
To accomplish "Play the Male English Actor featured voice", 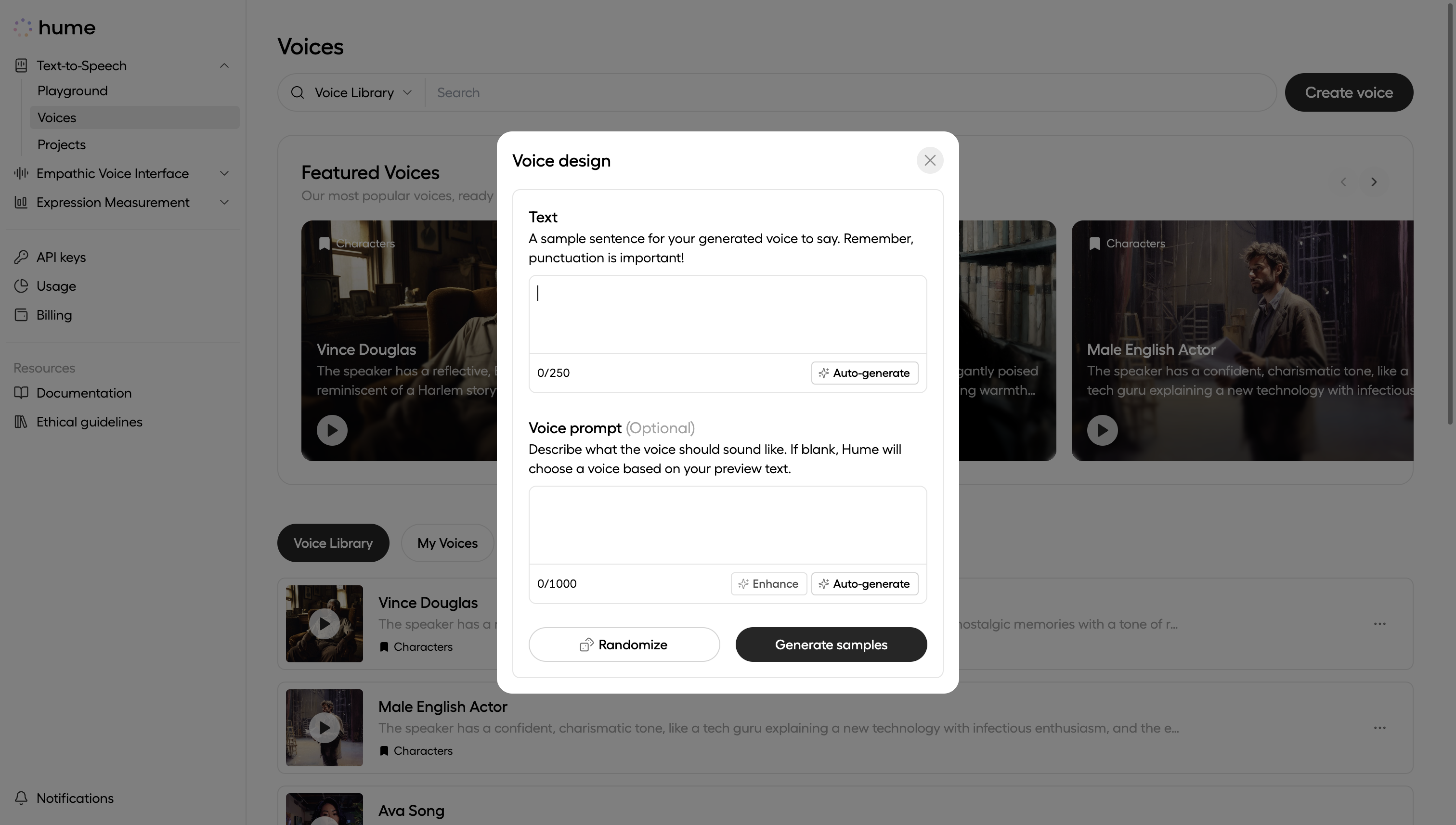I will point(1102,430).
